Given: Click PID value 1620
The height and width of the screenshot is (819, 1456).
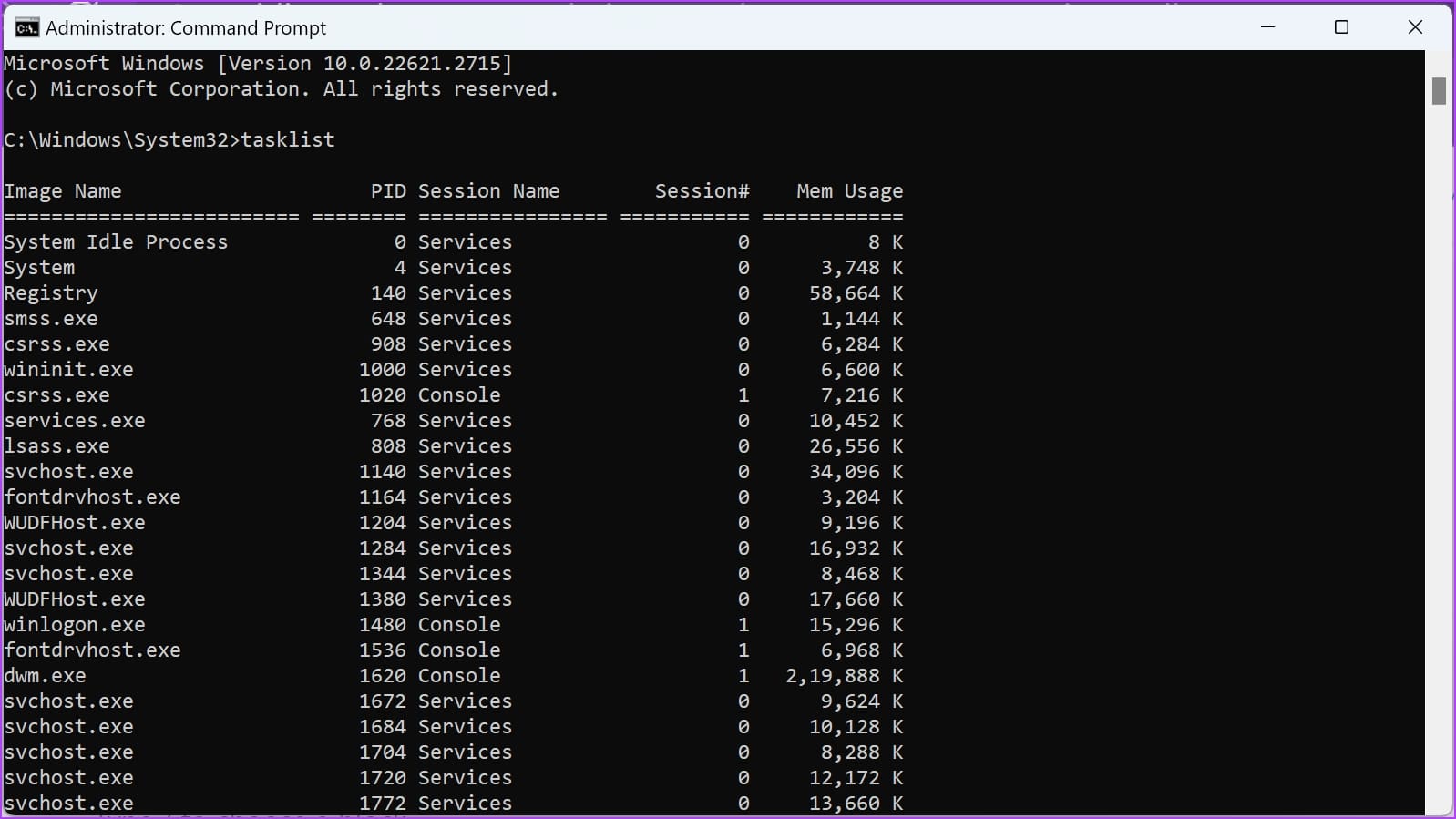Looking at the screenshot, I should (383, 676).
